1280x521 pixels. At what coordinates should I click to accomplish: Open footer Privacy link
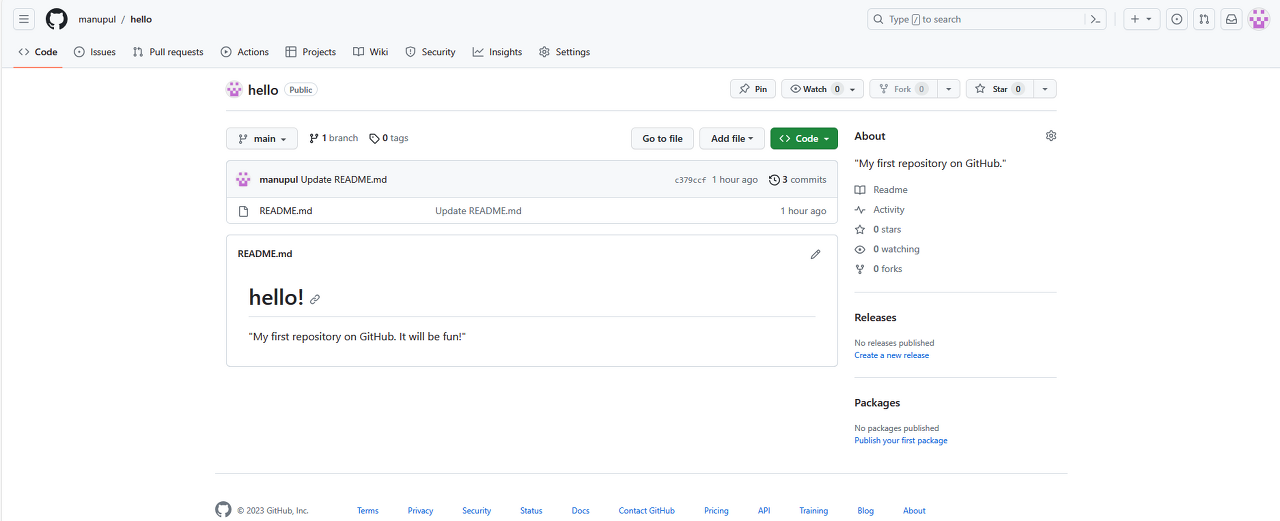coord(420,510)
